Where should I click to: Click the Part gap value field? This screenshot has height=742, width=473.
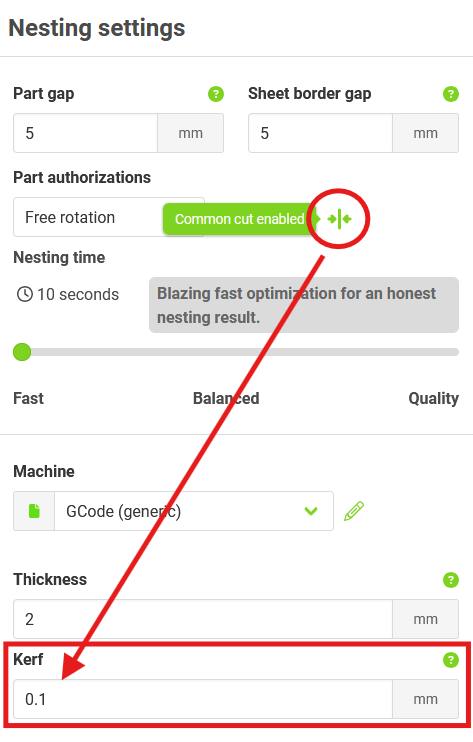tap(85, 133)
